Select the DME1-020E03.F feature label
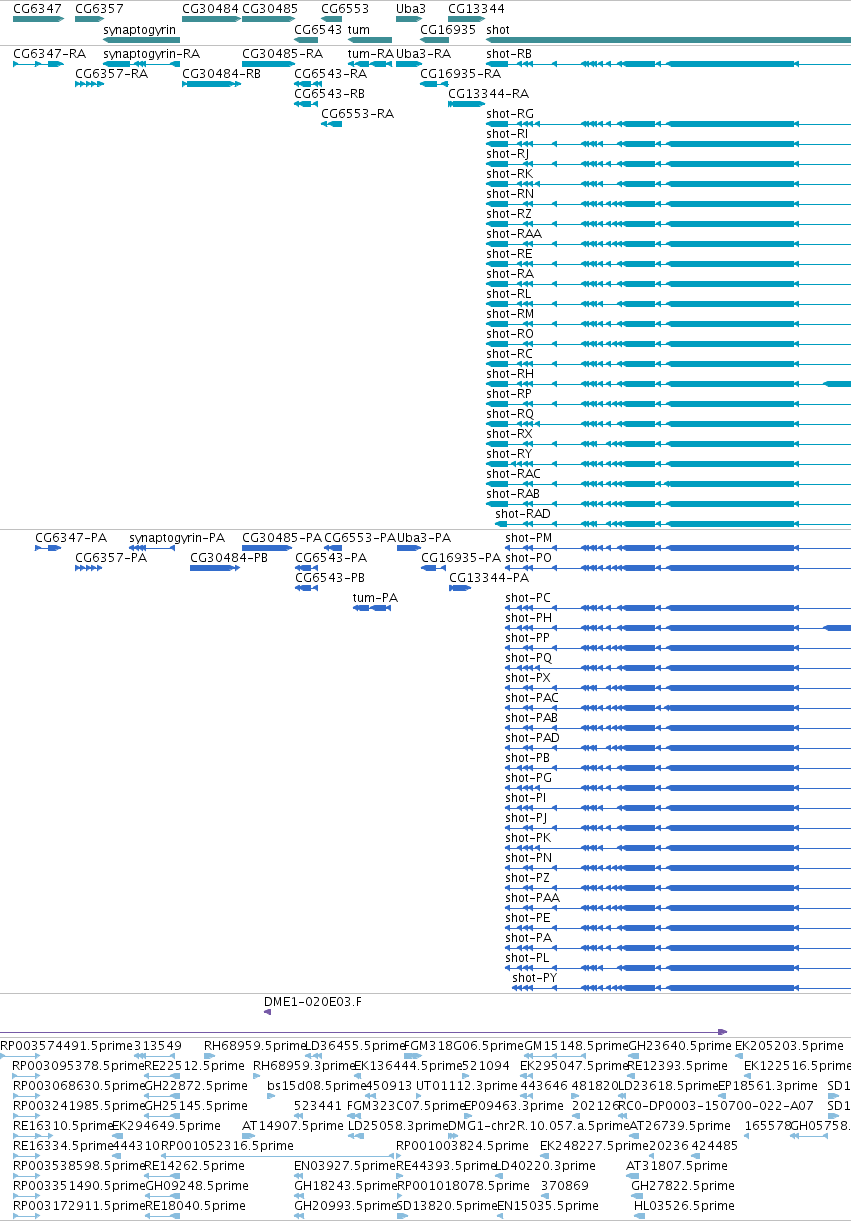851x1221 pixels. pyautogui.click(x=313, y=1001)
